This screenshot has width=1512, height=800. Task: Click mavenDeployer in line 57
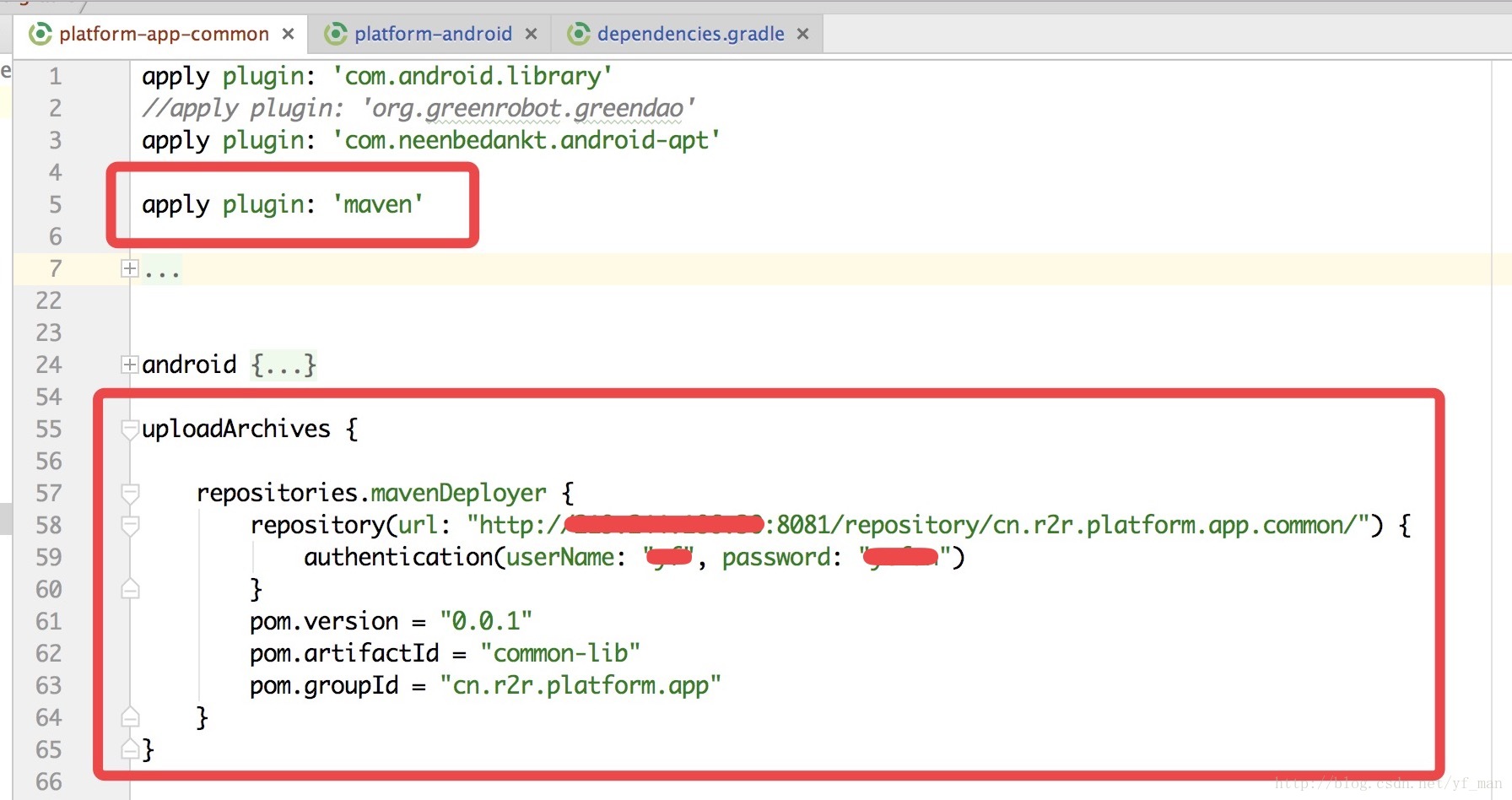(x=458, y=494)
